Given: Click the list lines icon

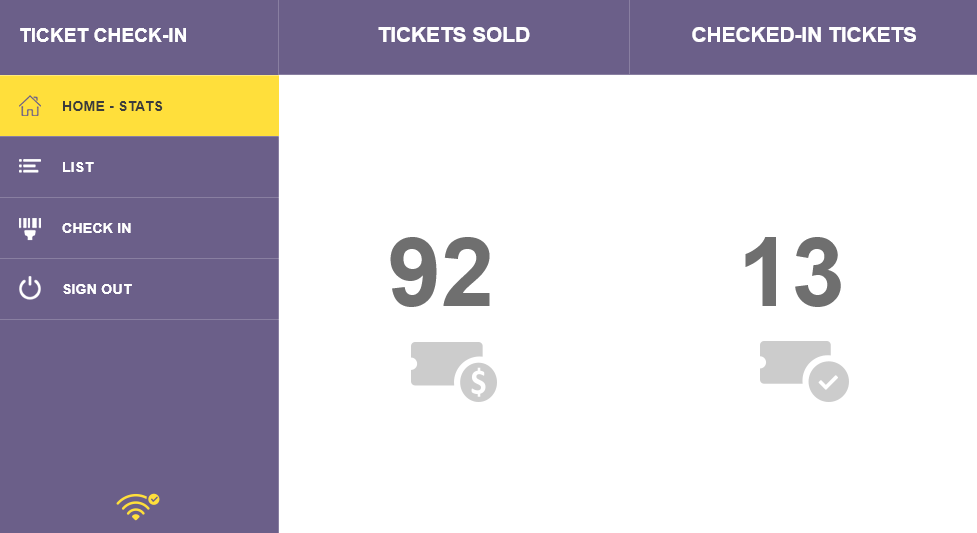Looking at the screenshot, I should point(29,166).
